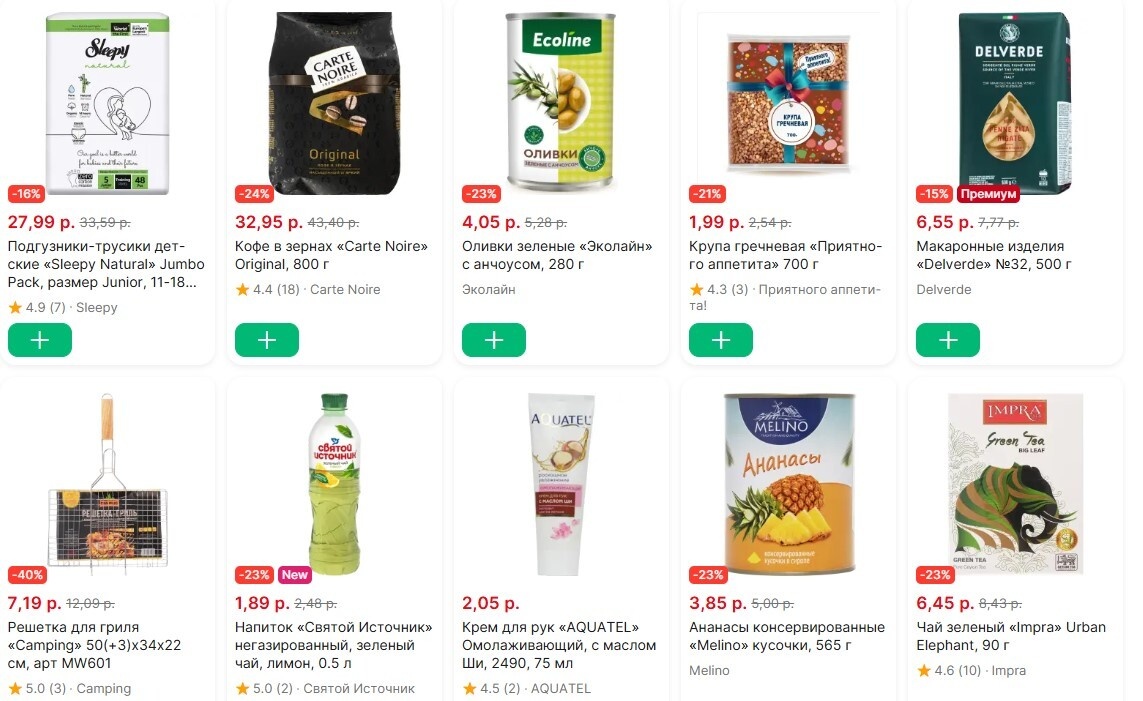Open the Melino brand link
This screenshot has height=701, width=1143.
coord(709,670)
